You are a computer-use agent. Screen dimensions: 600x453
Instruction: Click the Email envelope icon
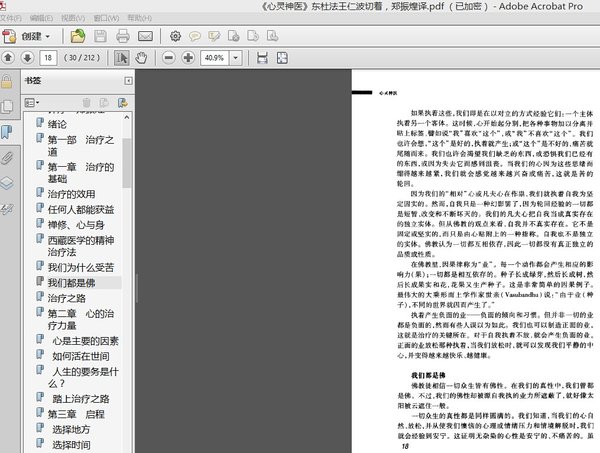[x=145, y=36]
